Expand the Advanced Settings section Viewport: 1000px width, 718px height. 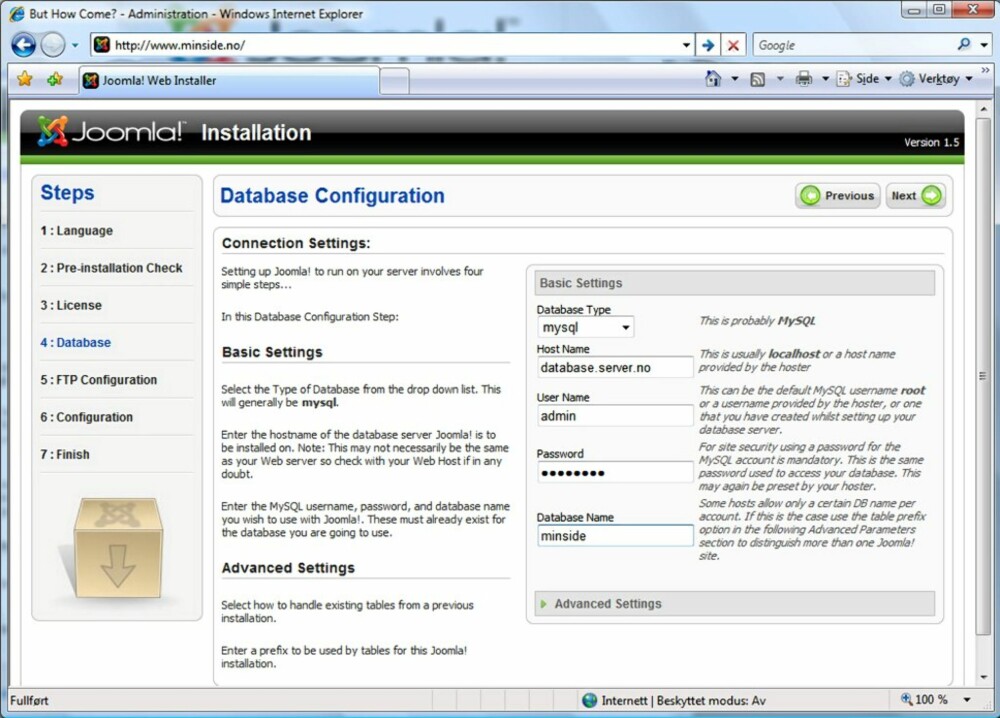point(735,603)
